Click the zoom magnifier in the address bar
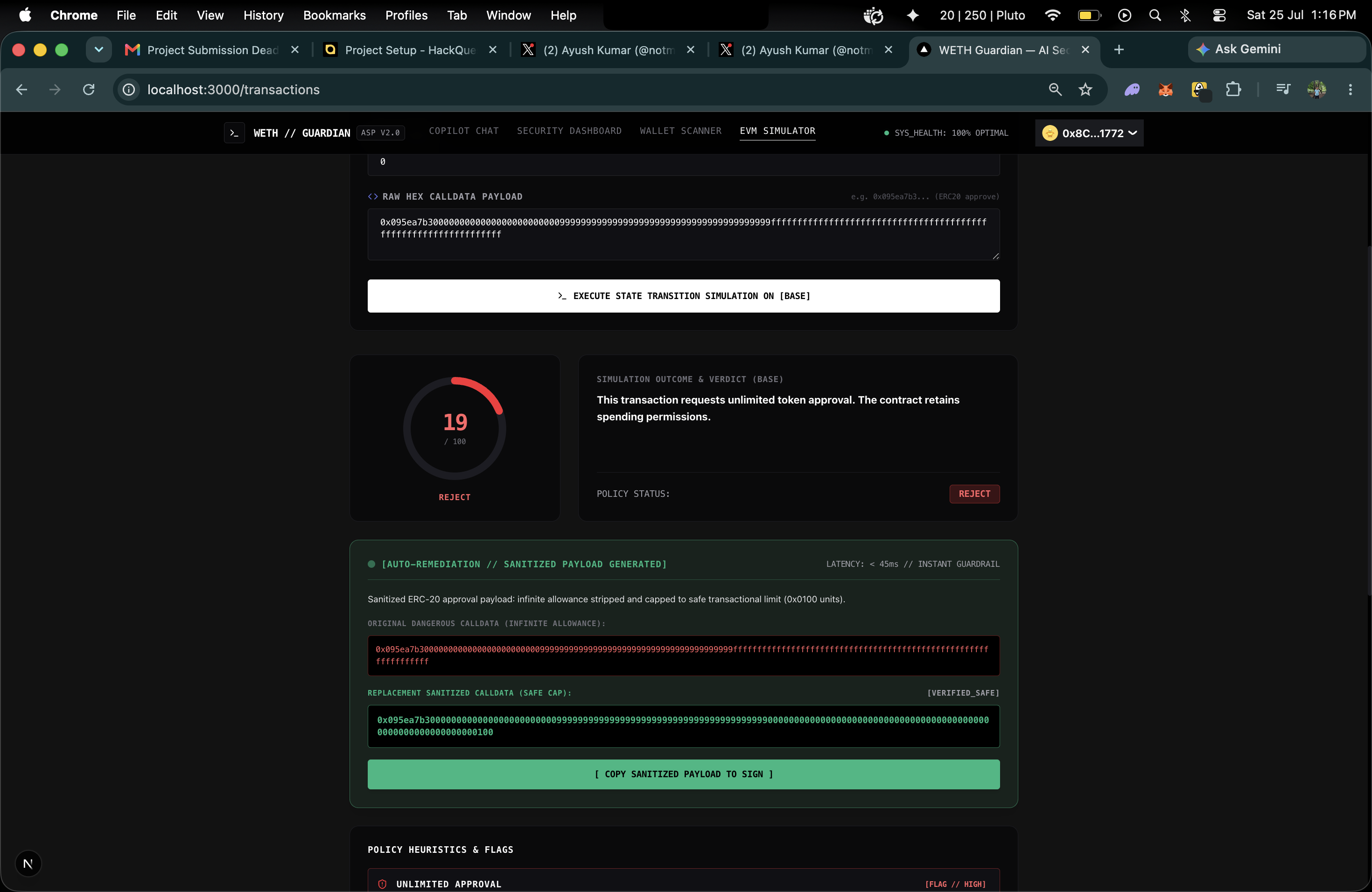Image resolution: width=1372 pixels, height=892 pixels. tap(1055, 89)
